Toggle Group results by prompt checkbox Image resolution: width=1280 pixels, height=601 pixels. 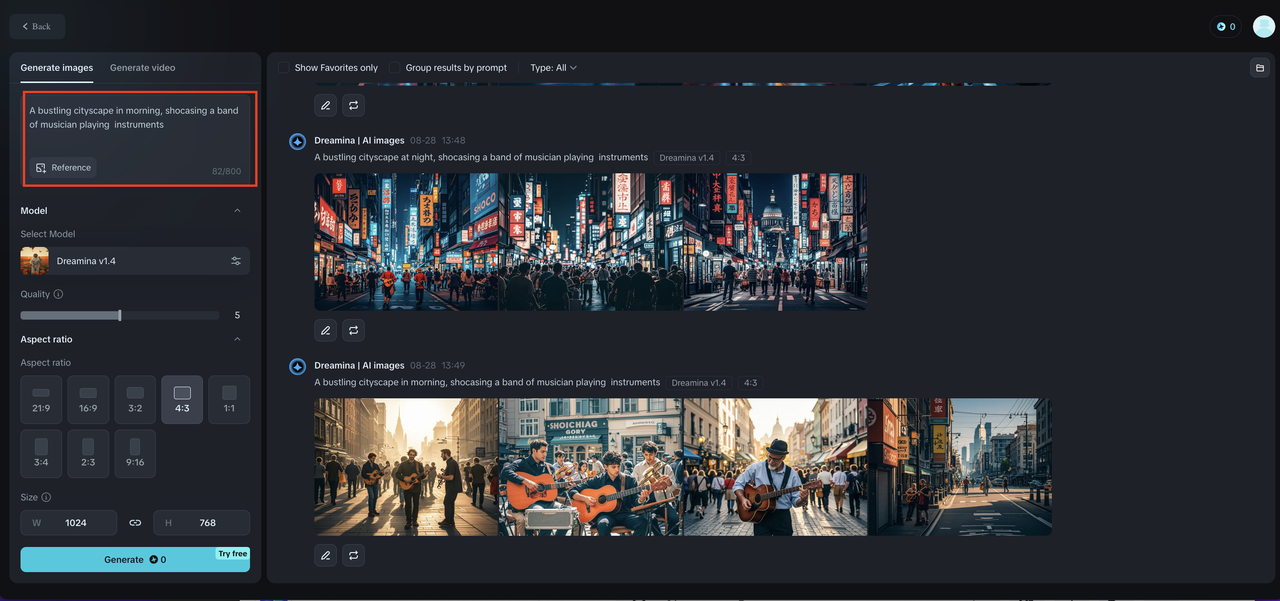tap(395, 68)
